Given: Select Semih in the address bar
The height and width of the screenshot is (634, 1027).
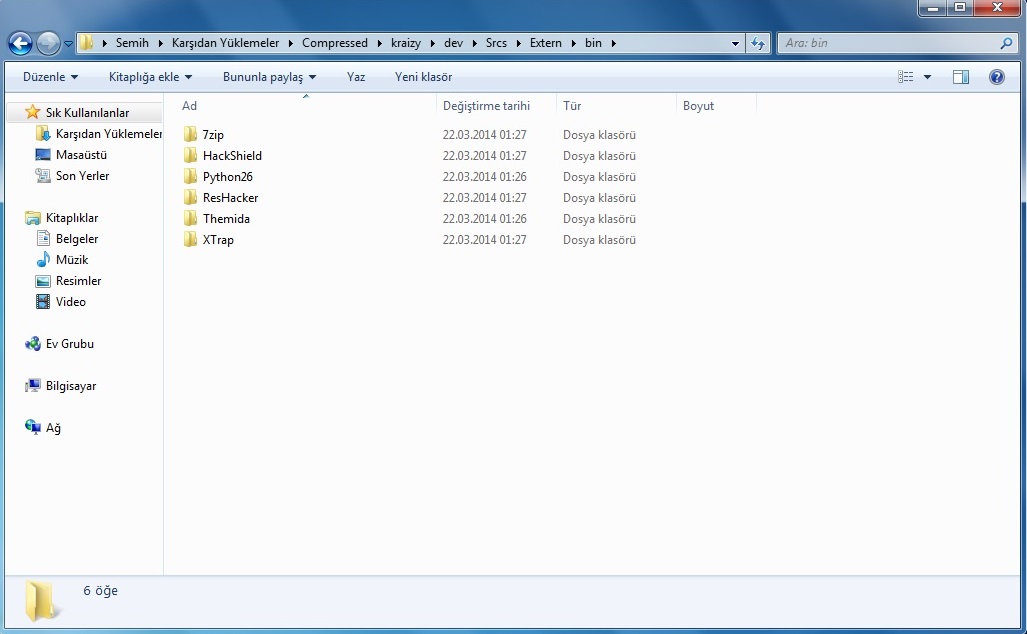Looking at the screenshot, I should (x=132, y=43).
